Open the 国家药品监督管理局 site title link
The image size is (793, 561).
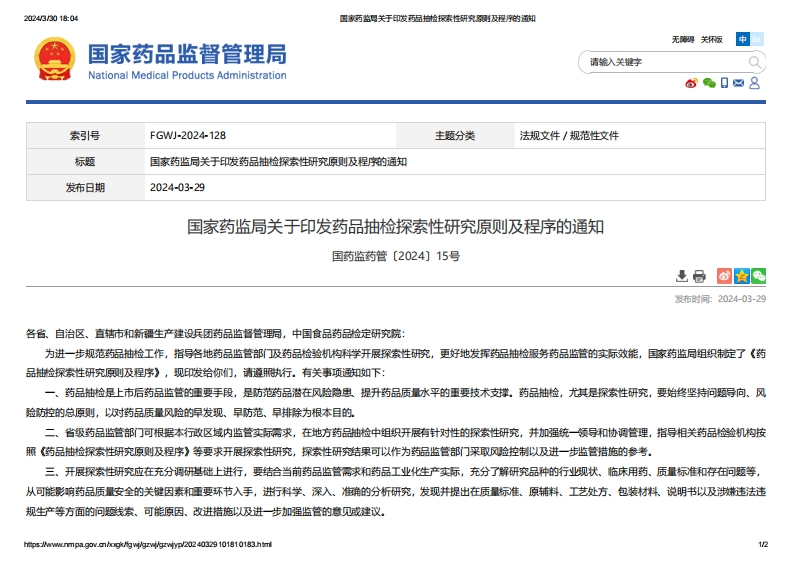[x=187, y=54]
